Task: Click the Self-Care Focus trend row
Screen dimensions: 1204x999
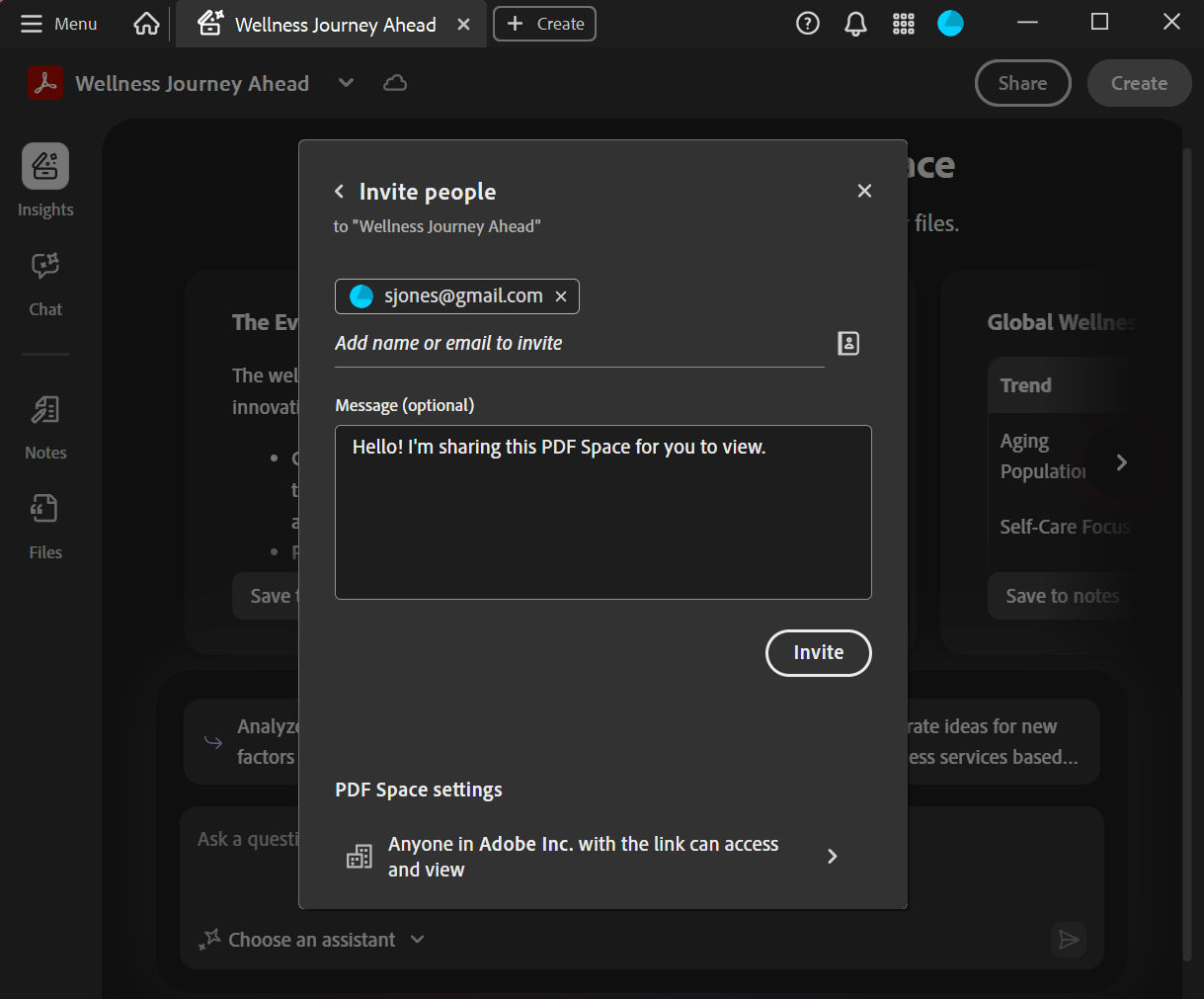Action: point(1065,527)
